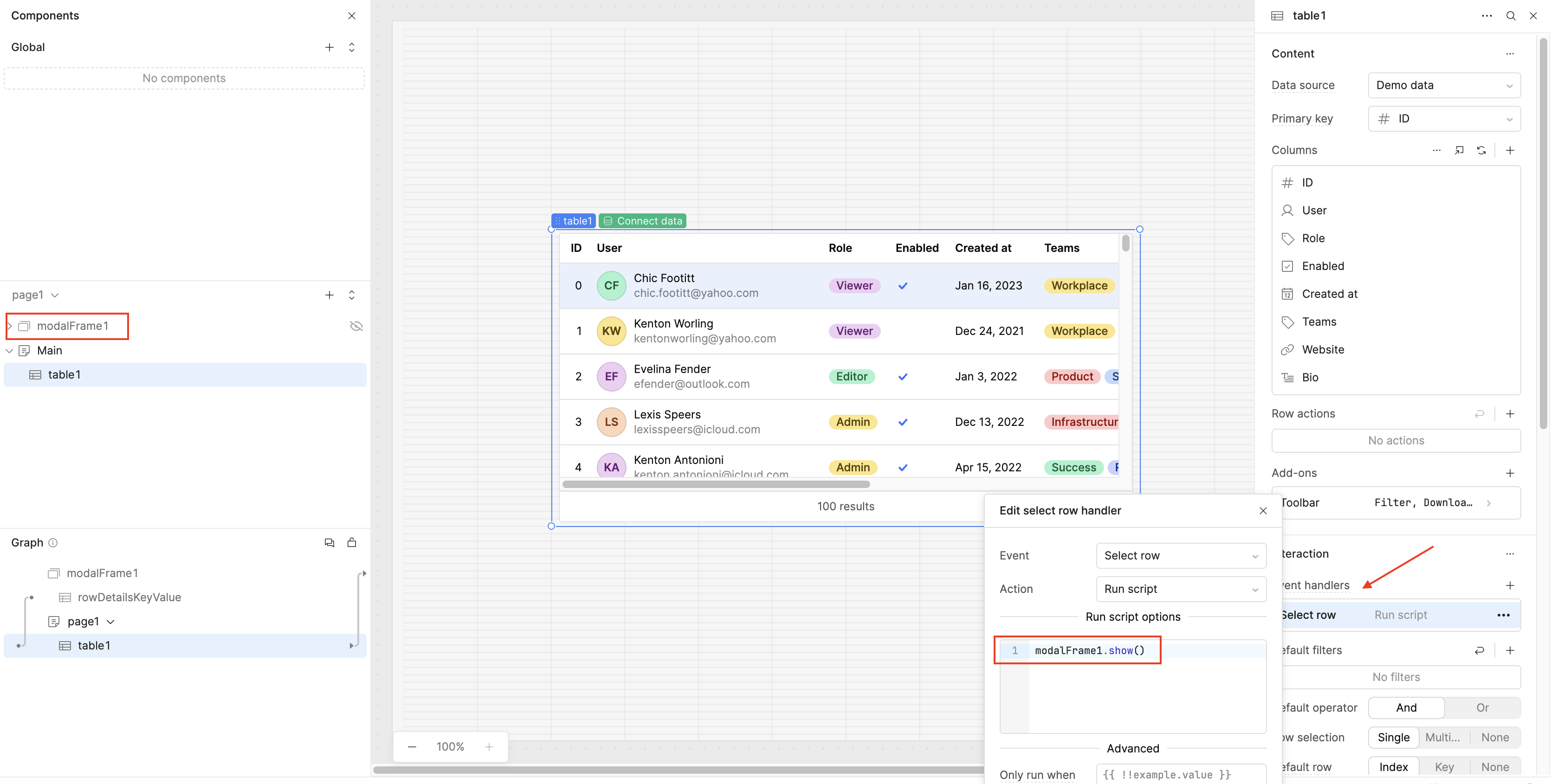The width and height of the screenshot is (1551, 784).
Task: Click the Only run when input
Action: point(1180,774)
